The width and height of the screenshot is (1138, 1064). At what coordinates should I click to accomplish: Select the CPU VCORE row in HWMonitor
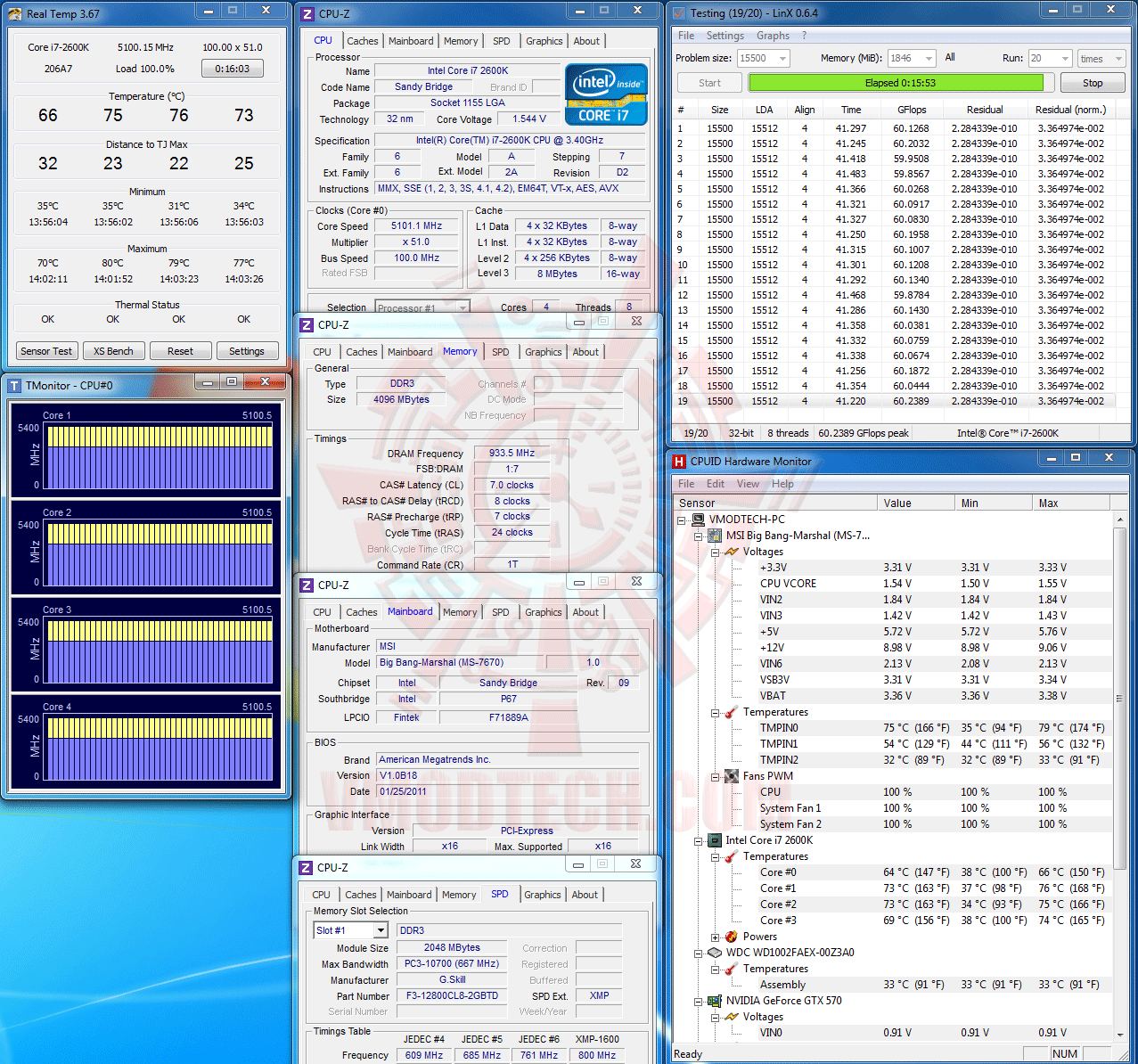[892, 584]
